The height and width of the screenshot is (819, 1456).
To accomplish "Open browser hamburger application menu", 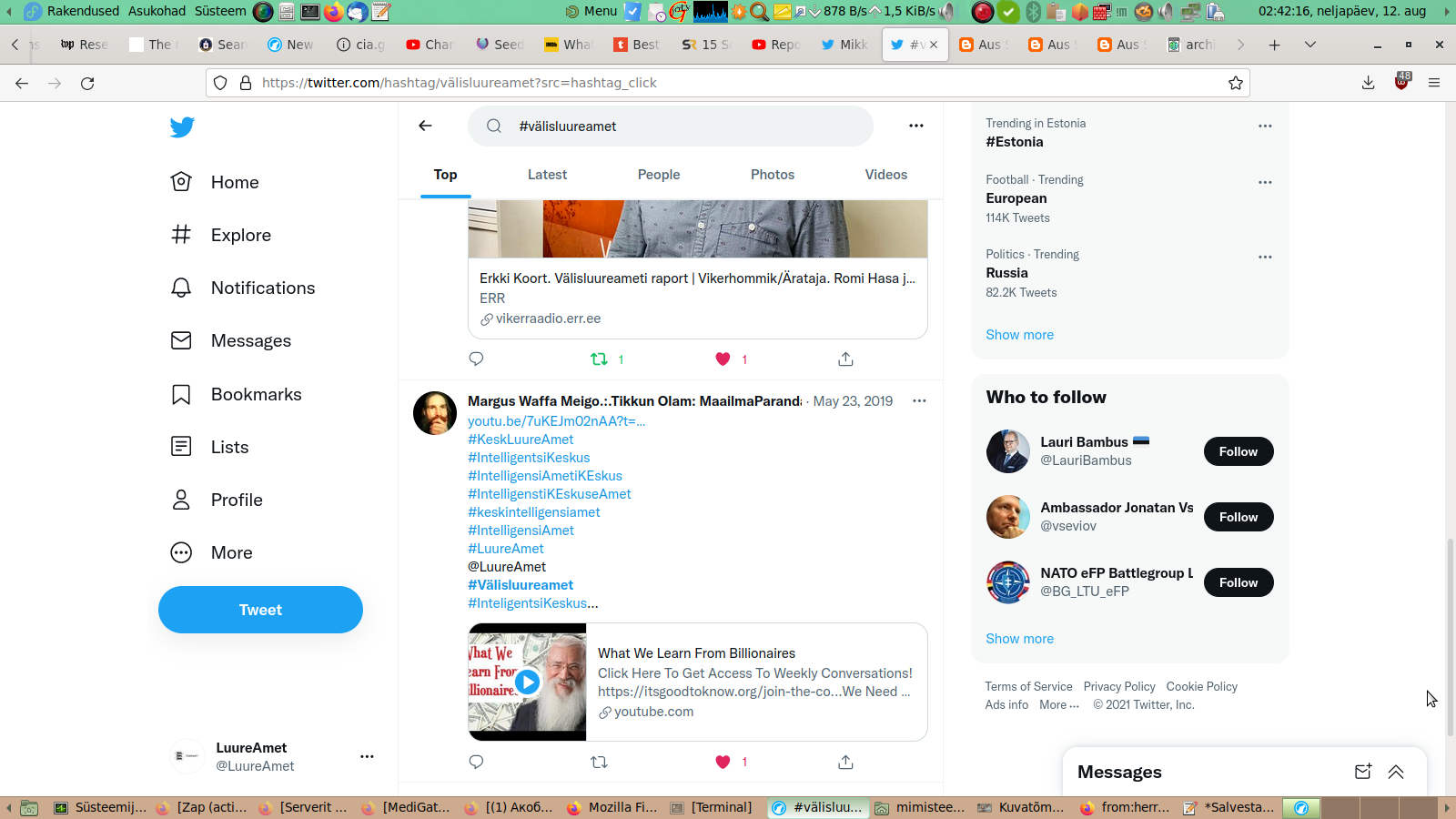I will pyautogui.click(x=1434, y=83).
